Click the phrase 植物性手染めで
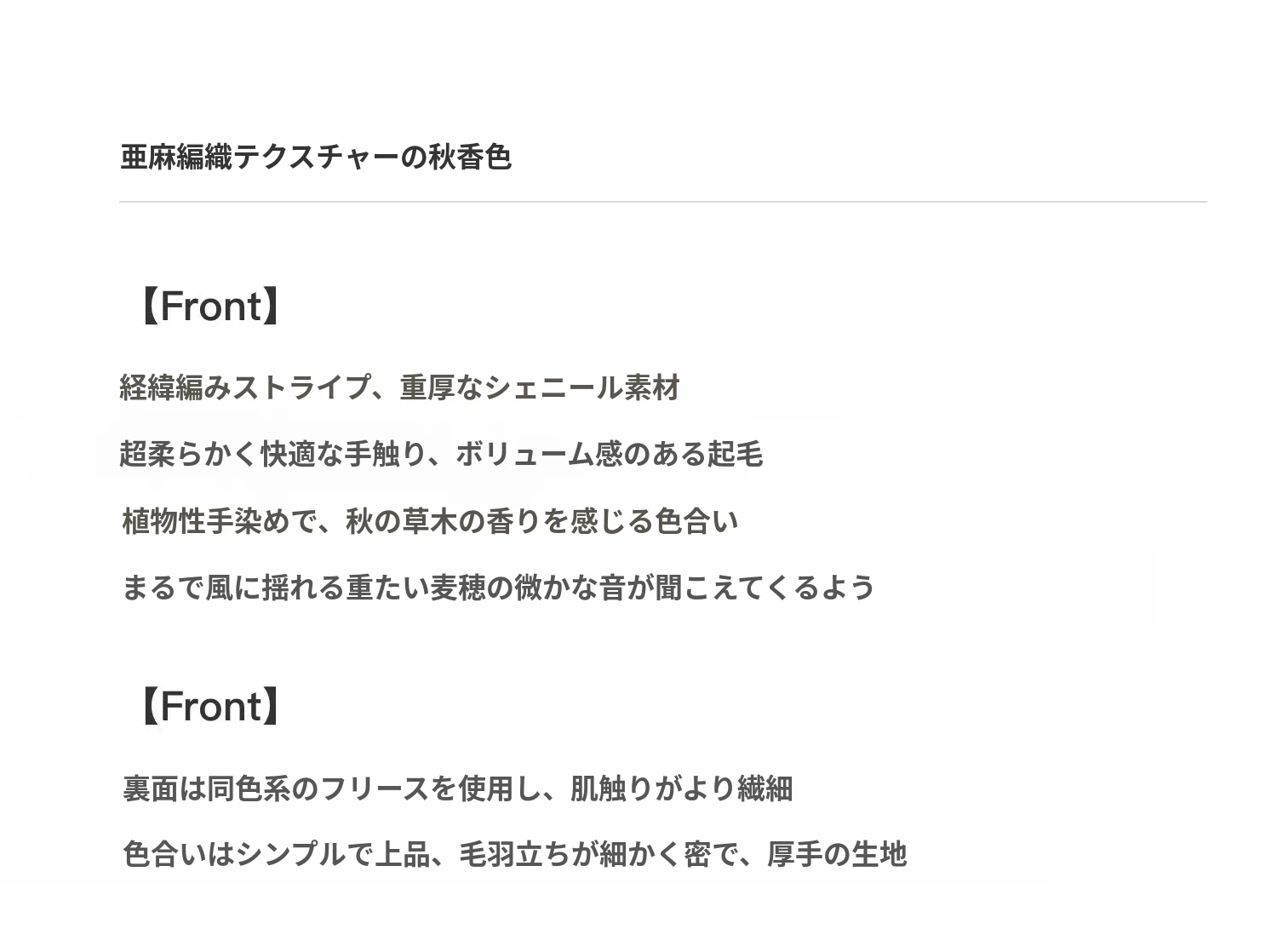 [x=220, y=521]
